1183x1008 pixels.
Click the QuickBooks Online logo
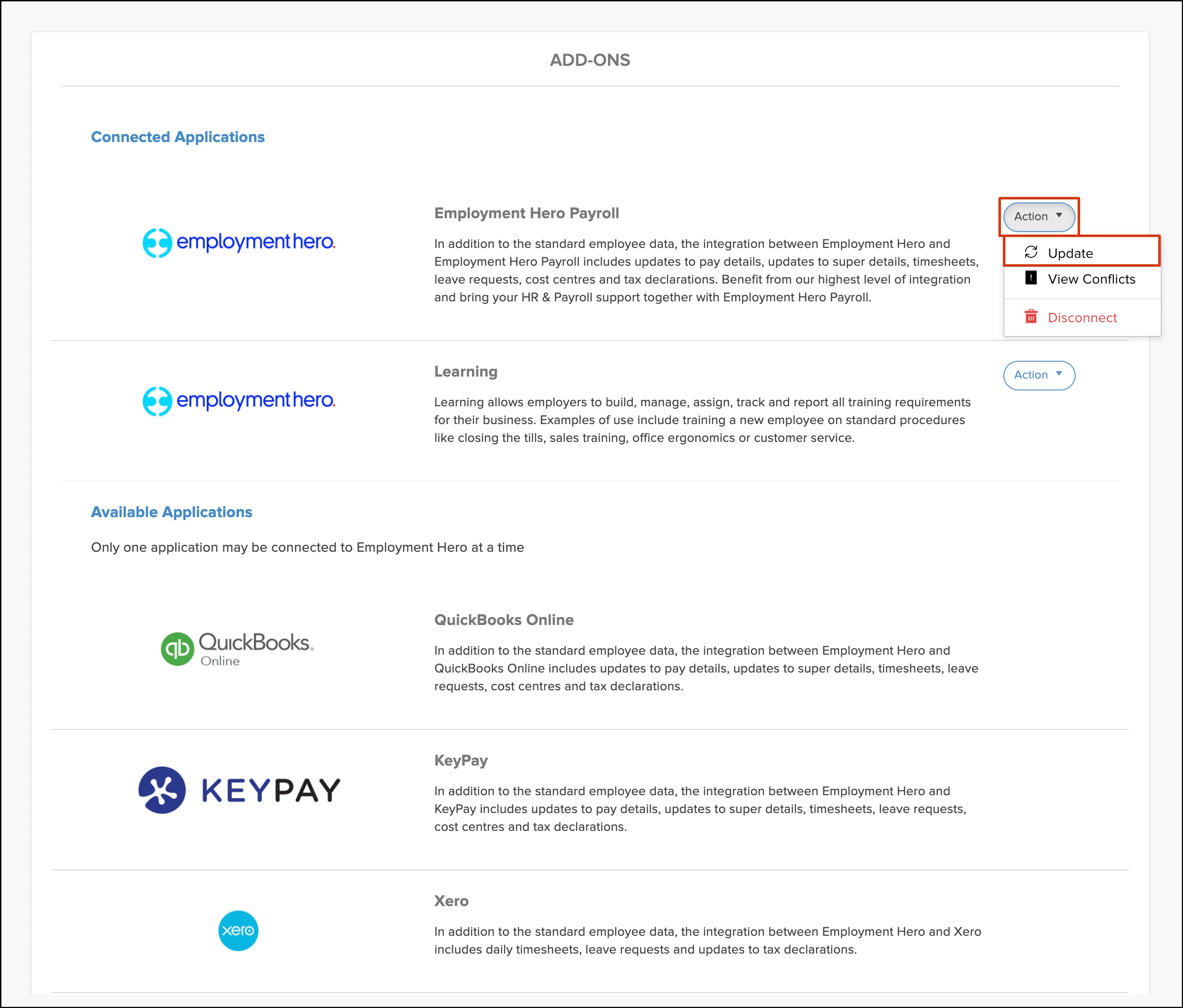tap(237, 648)
